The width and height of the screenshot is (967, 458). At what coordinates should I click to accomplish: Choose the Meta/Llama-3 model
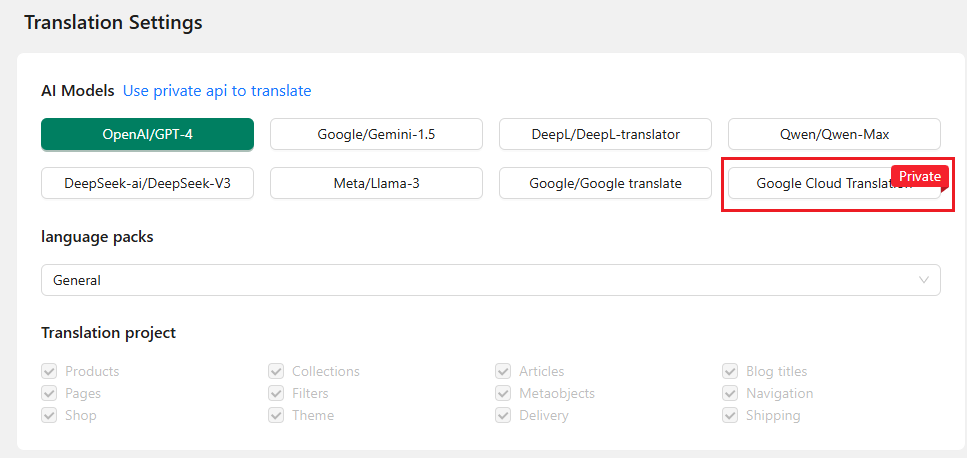(376, 183)
